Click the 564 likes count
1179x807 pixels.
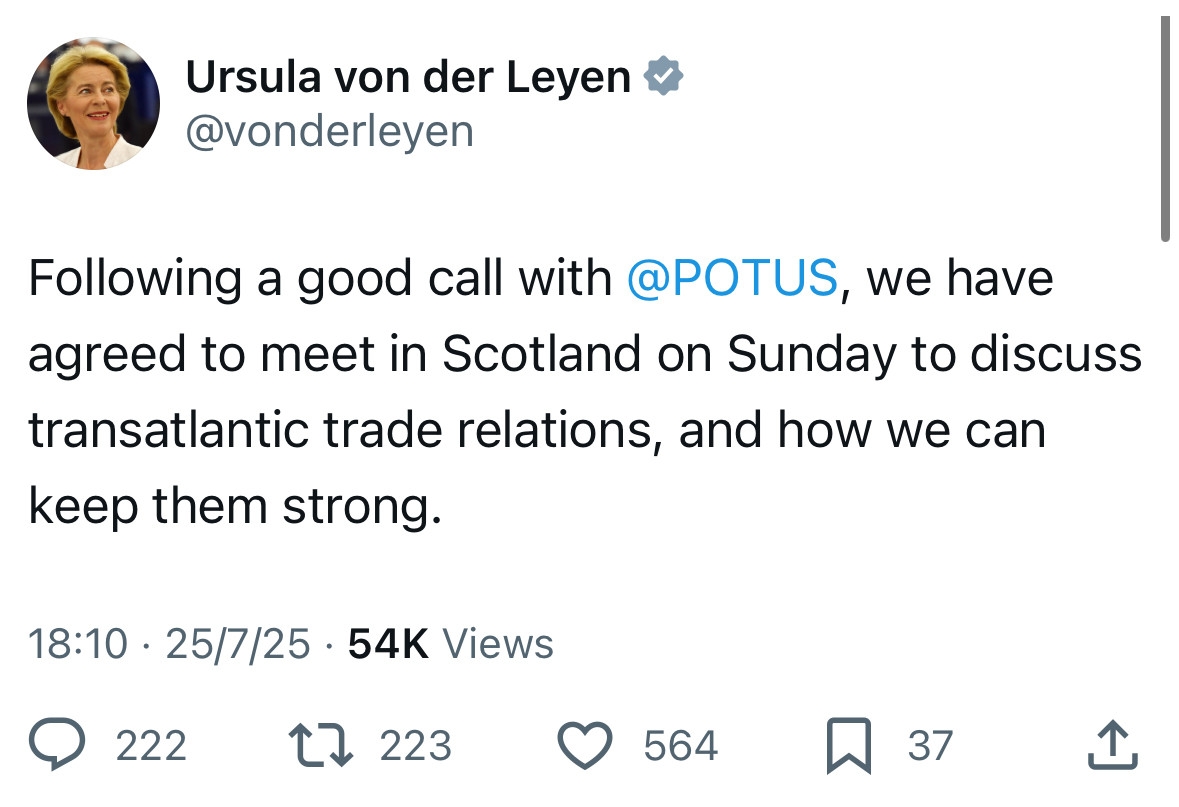(680, 747)
